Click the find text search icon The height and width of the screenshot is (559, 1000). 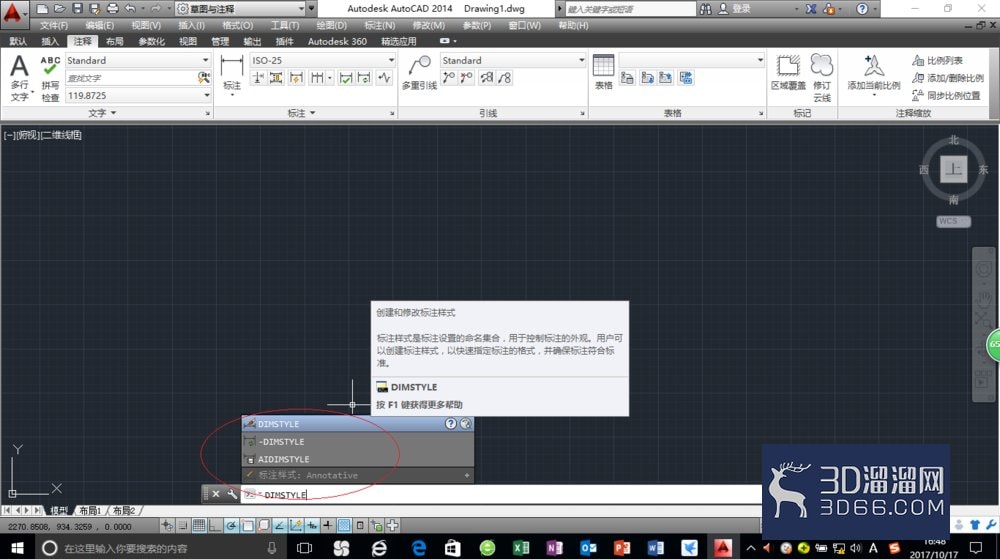click(x=204, y=78)
